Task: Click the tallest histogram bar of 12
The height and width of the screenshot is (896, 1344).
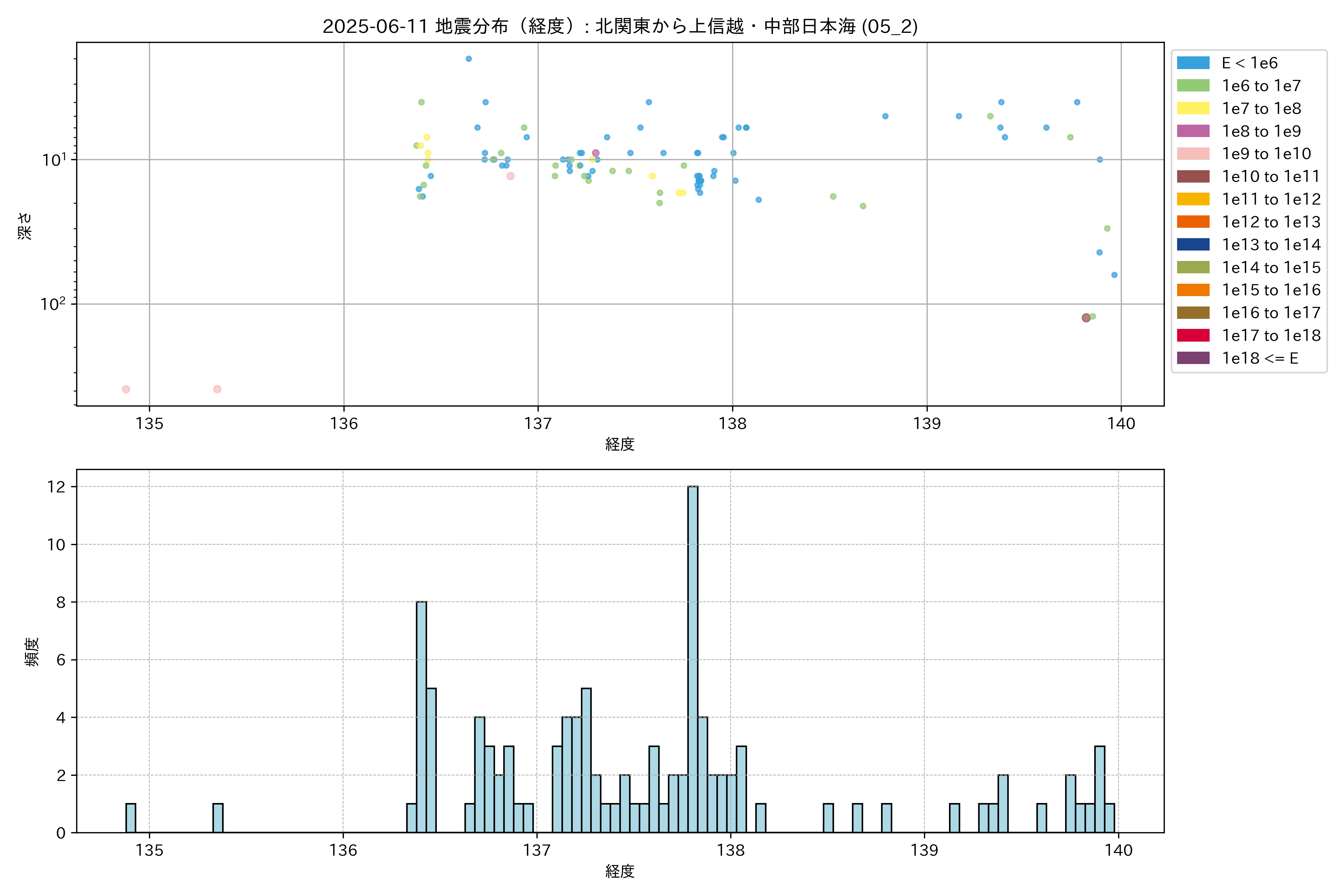Action: 693,659
